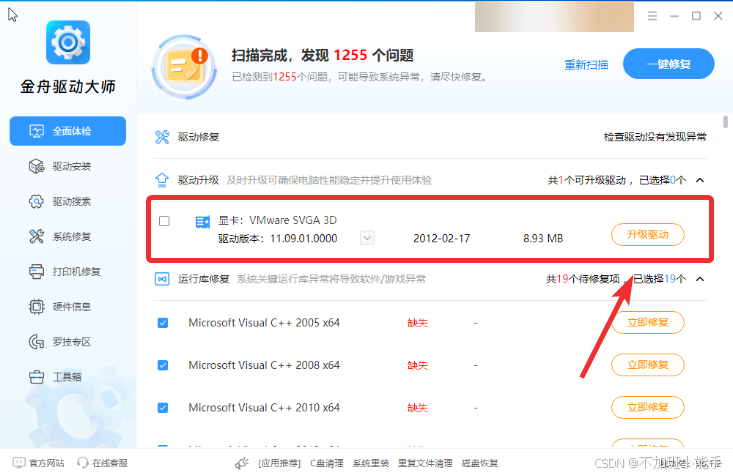The image size is (733, 476).
Task: Open the driver version 11.09.01.0000 dropdown
Action: coord(367,238)
